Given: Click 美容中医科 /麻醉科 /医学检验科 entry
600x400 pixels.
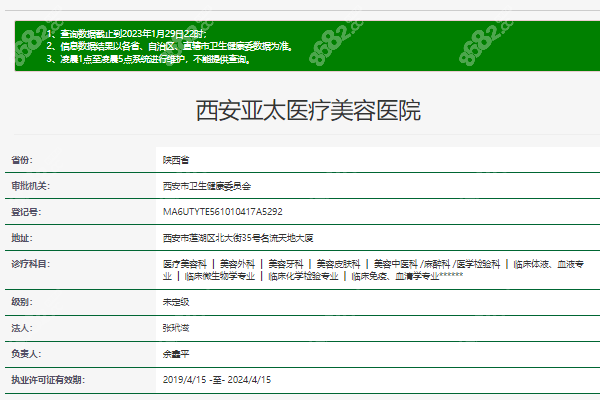Looking at the screenshot, I should (437, 264).
